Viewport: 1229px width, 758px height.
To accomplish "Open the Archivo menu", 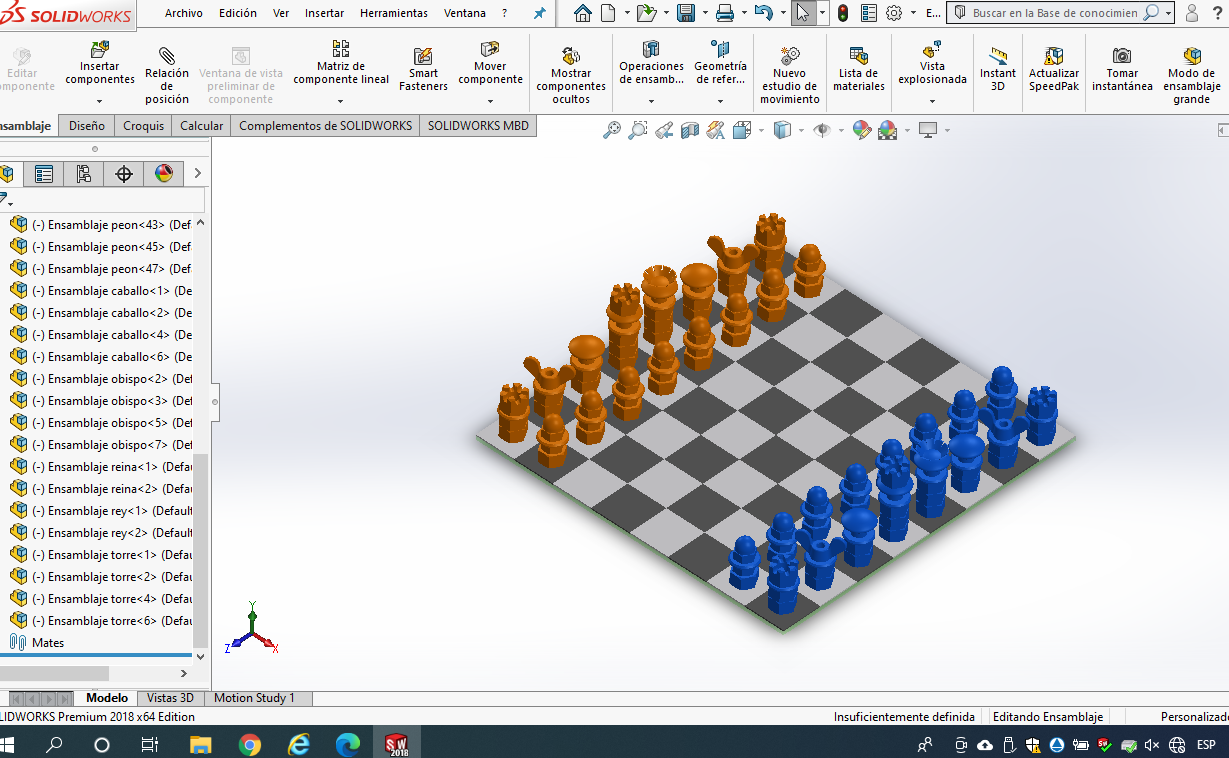I will click(x=184, y=13).
